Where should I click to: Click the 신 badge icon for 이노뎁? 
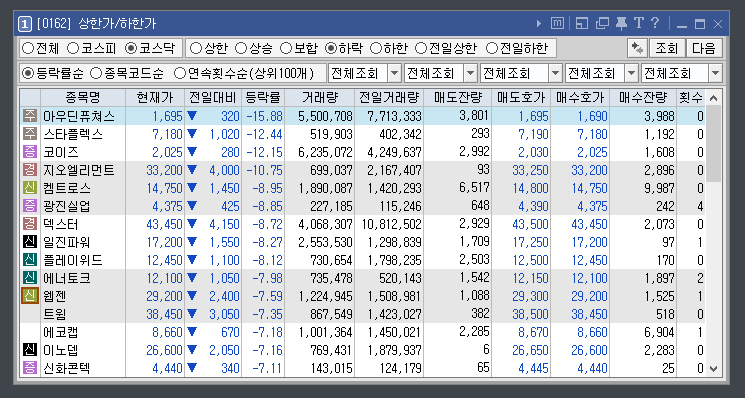click(29, 350)
